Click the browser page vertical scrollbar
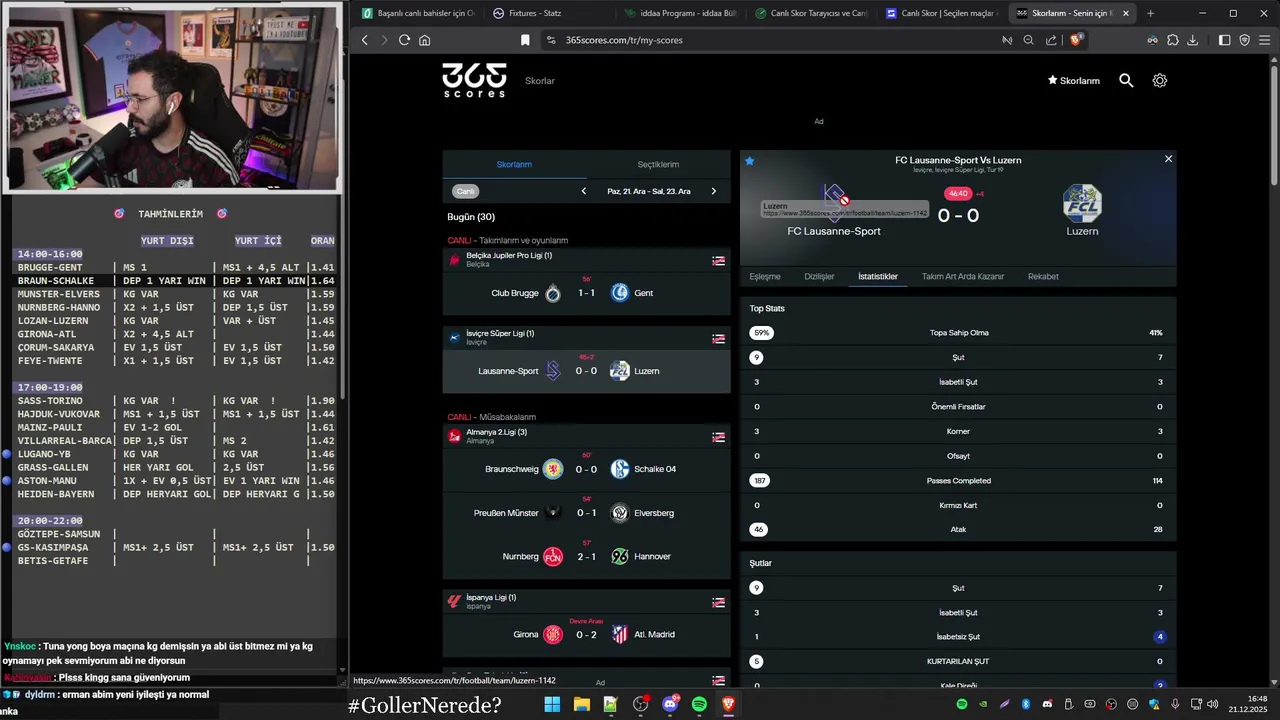This screenshot has width=1280, height=720. tap(1274, 125)
